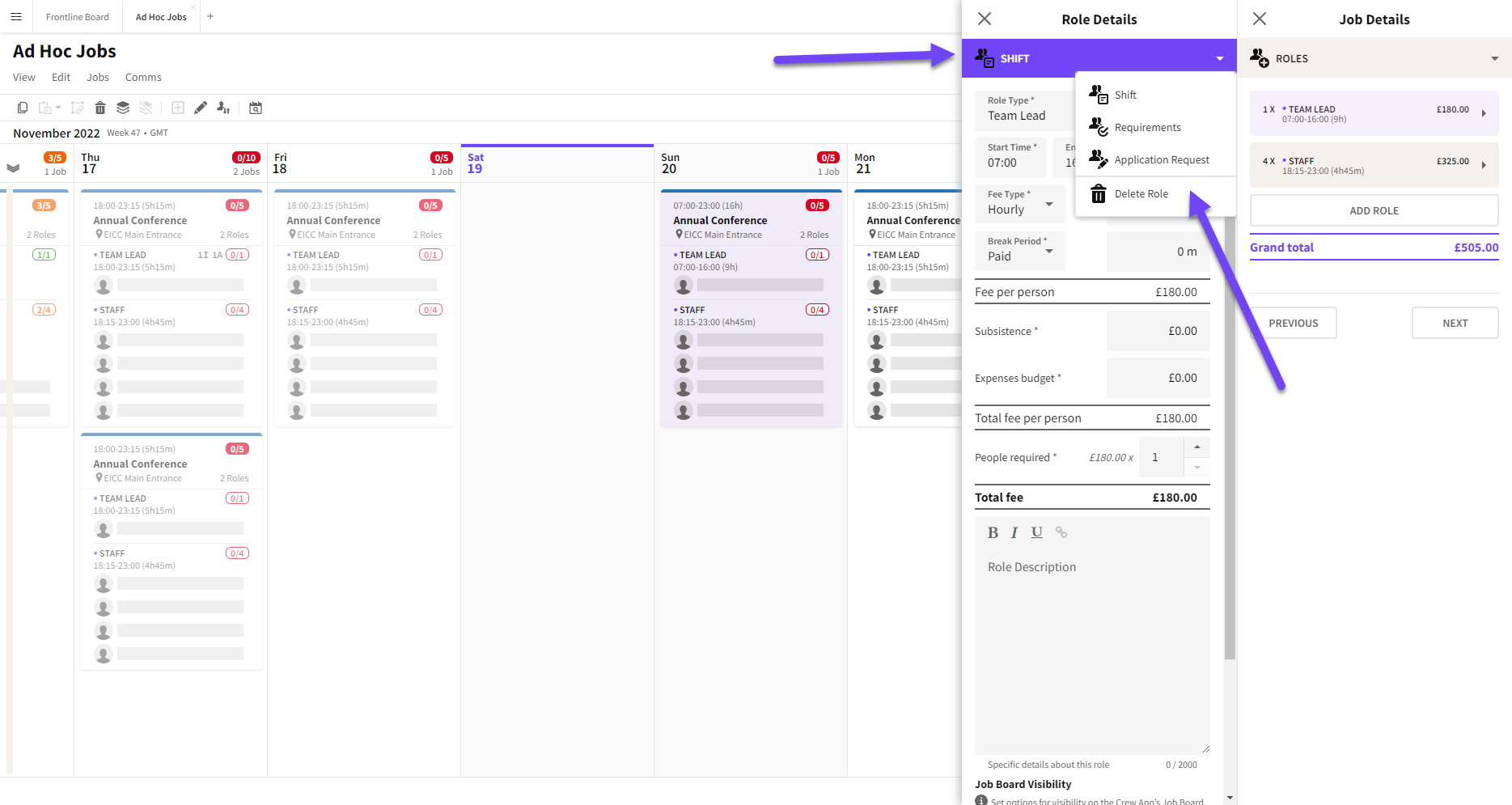The image size is (1512, 805).
Task: Expand the Fee Type dropdown
Action: click(1048, 204)
